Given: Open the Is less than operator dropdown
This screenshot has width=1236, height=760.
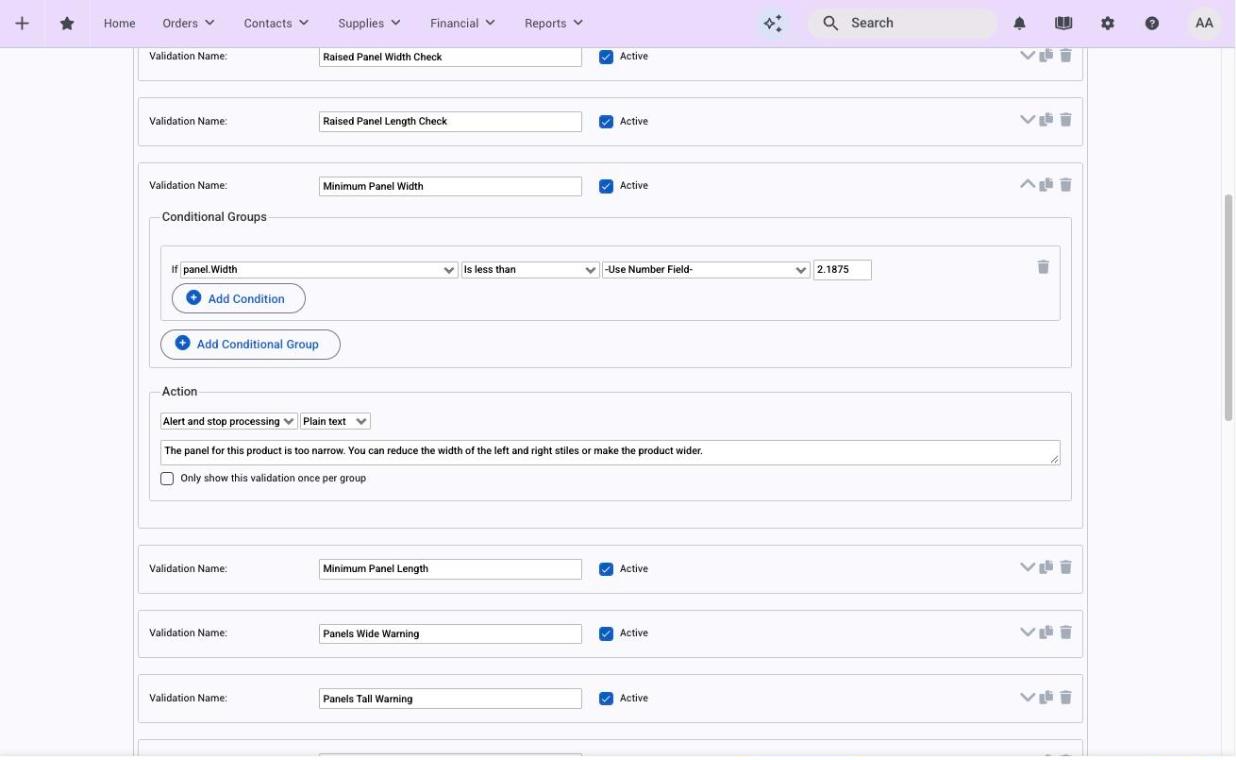Looking at the screenshot, I should tap(530, 270).
